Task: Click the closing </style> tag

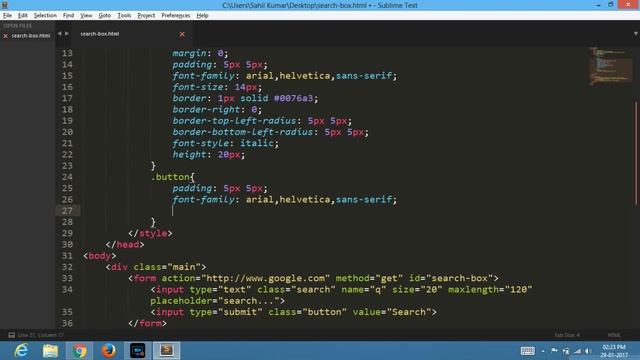Action: coord(150,233)
